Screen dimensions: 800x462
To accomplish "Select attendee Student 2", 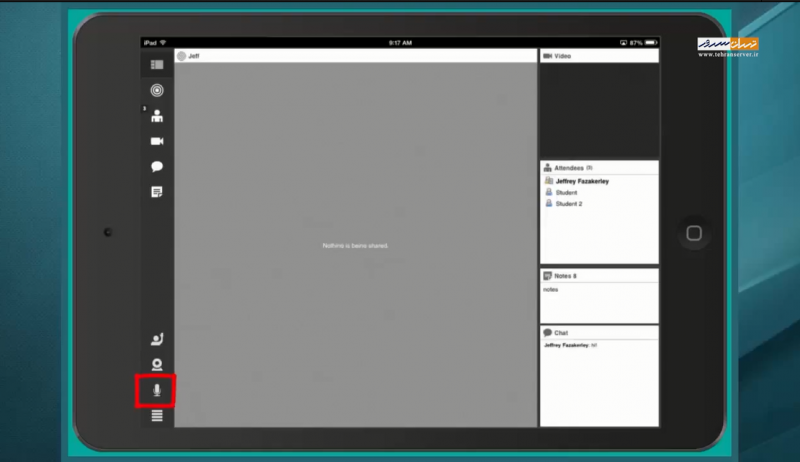I will tap(568, 203).
